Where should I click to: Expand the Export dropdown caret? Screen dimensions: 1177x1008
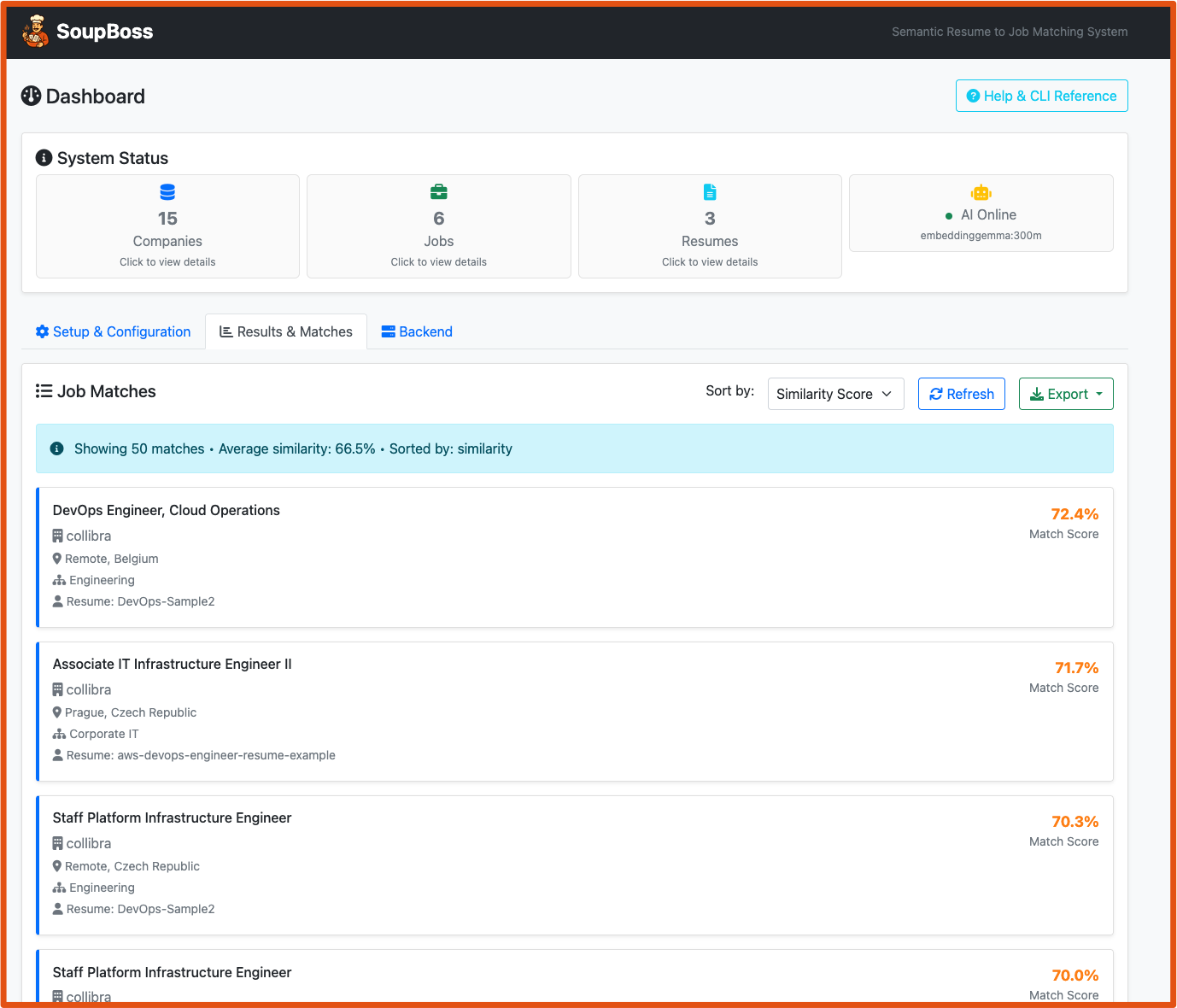click(x=1099, y=394)
